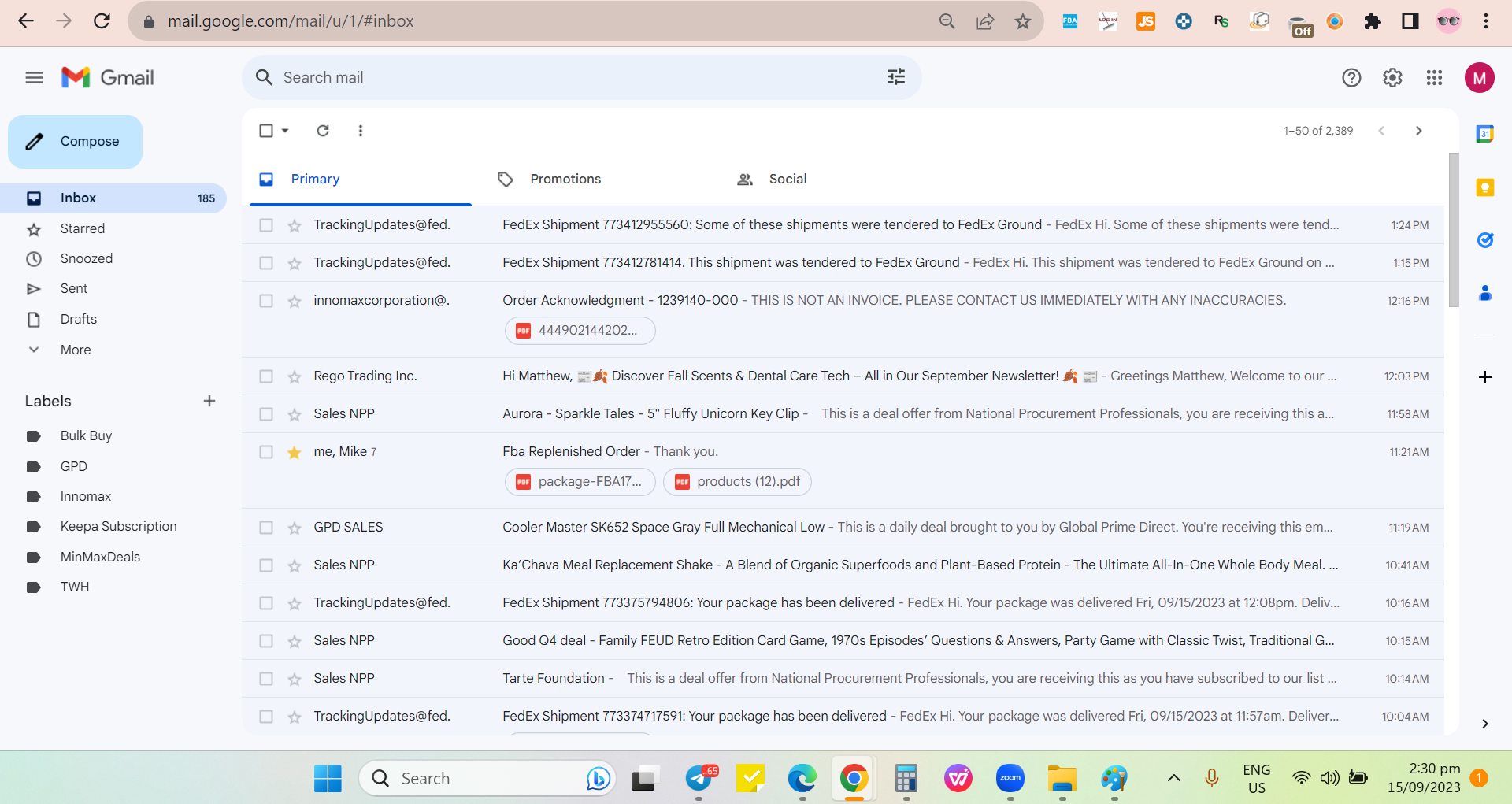Show the collapsed side panel chevron
The image size is (1512, 804).
point(1485,724)
